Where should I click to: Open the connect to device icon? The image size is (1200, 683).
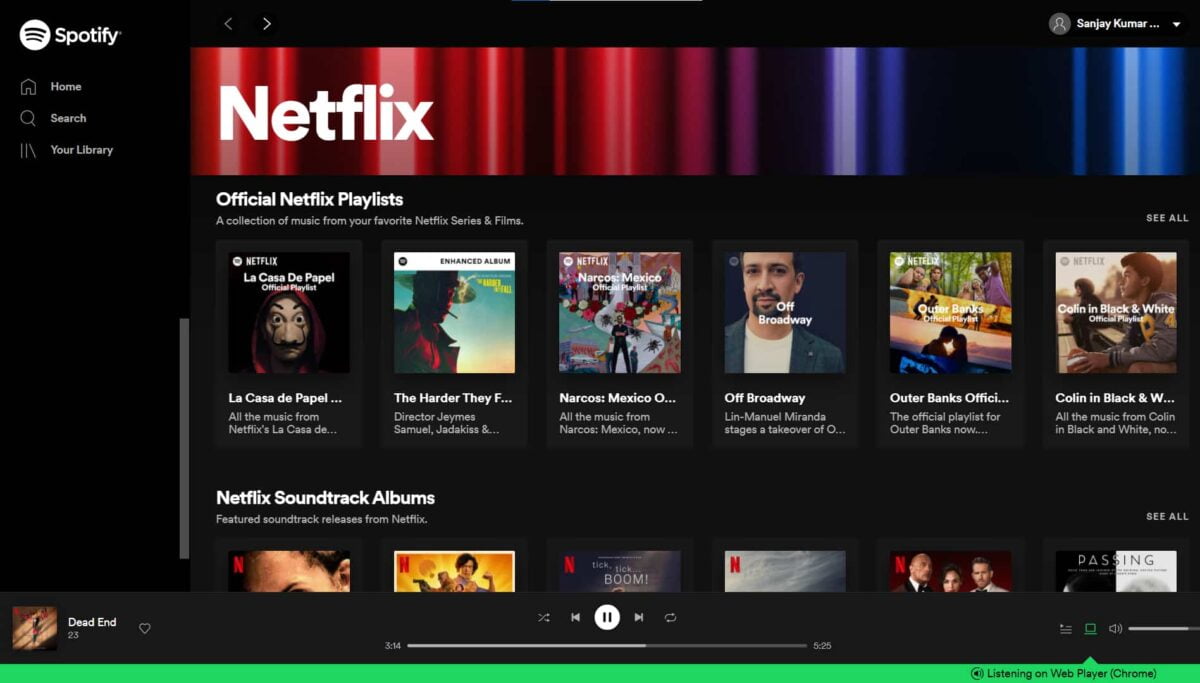click(x=1090, y=629)
